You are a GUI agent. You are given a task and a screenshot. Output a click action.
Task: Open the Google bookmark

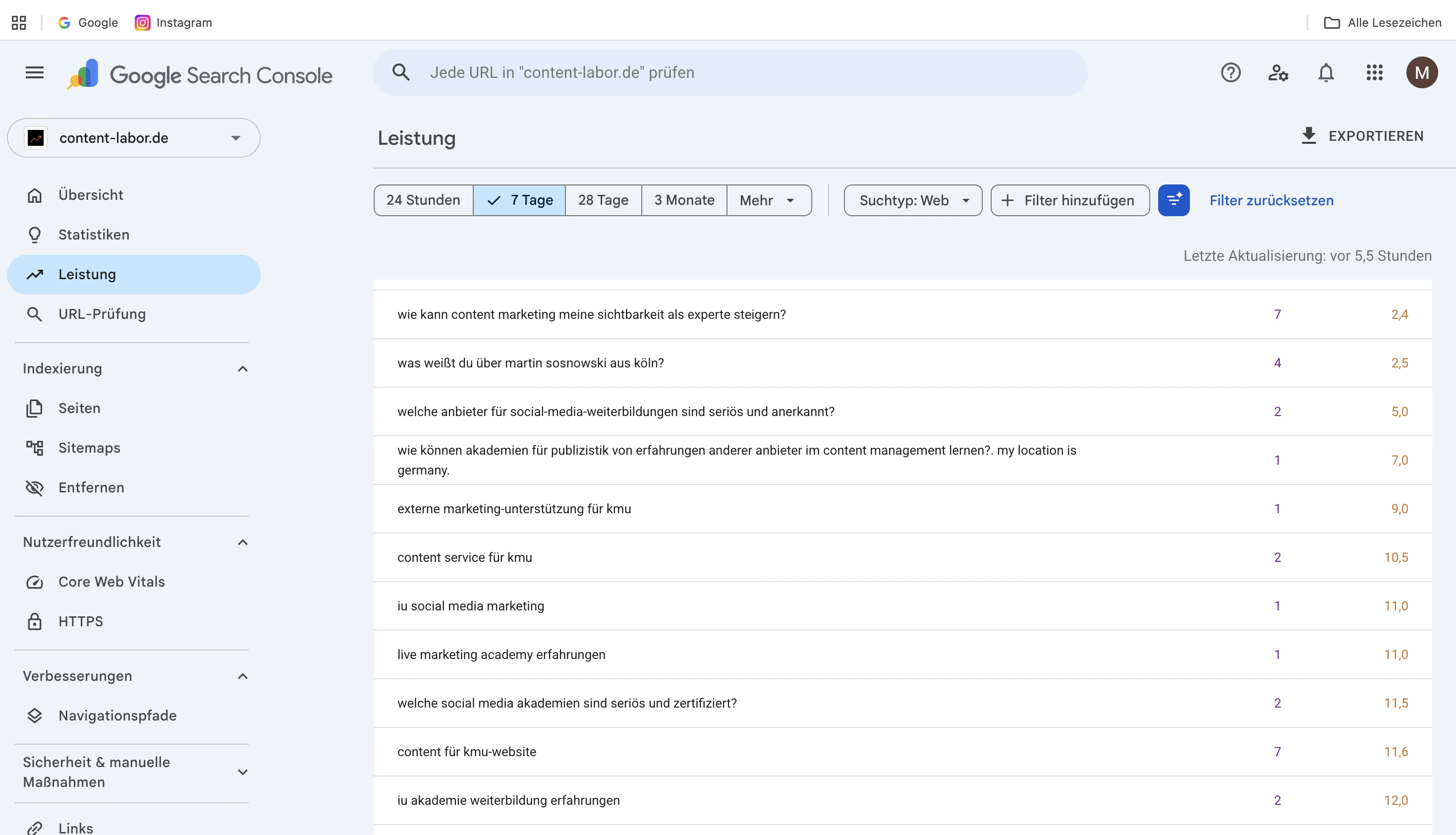point(88,23)
